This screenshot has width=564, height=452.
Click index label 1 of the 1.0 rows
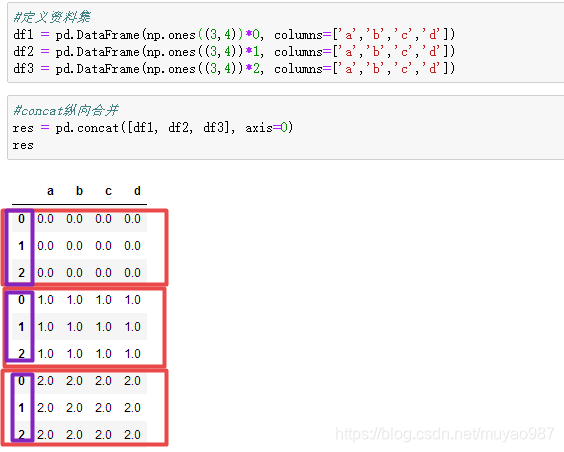(22, 327)
